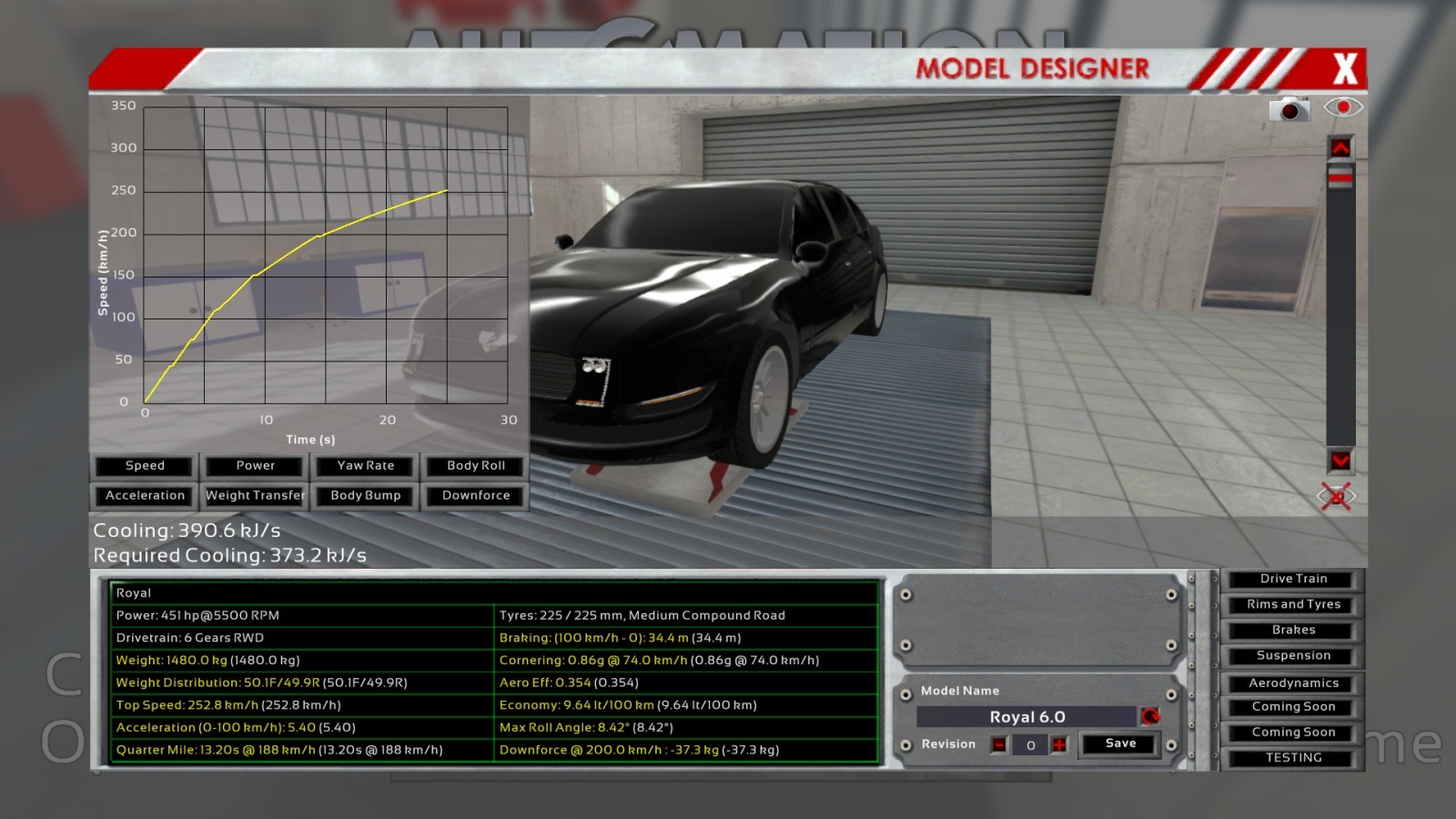1456x819 pixels.
Task: Show the Acceleration graph
Action: (x=145, y=496)
